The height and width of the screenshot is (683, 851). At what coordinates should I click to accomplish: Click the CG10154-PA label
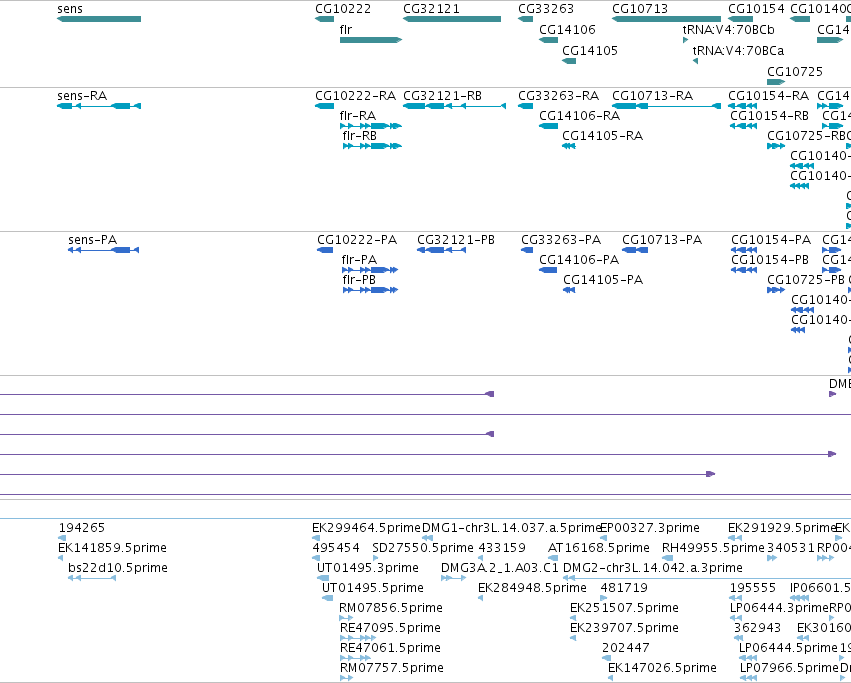click(771, 240)
